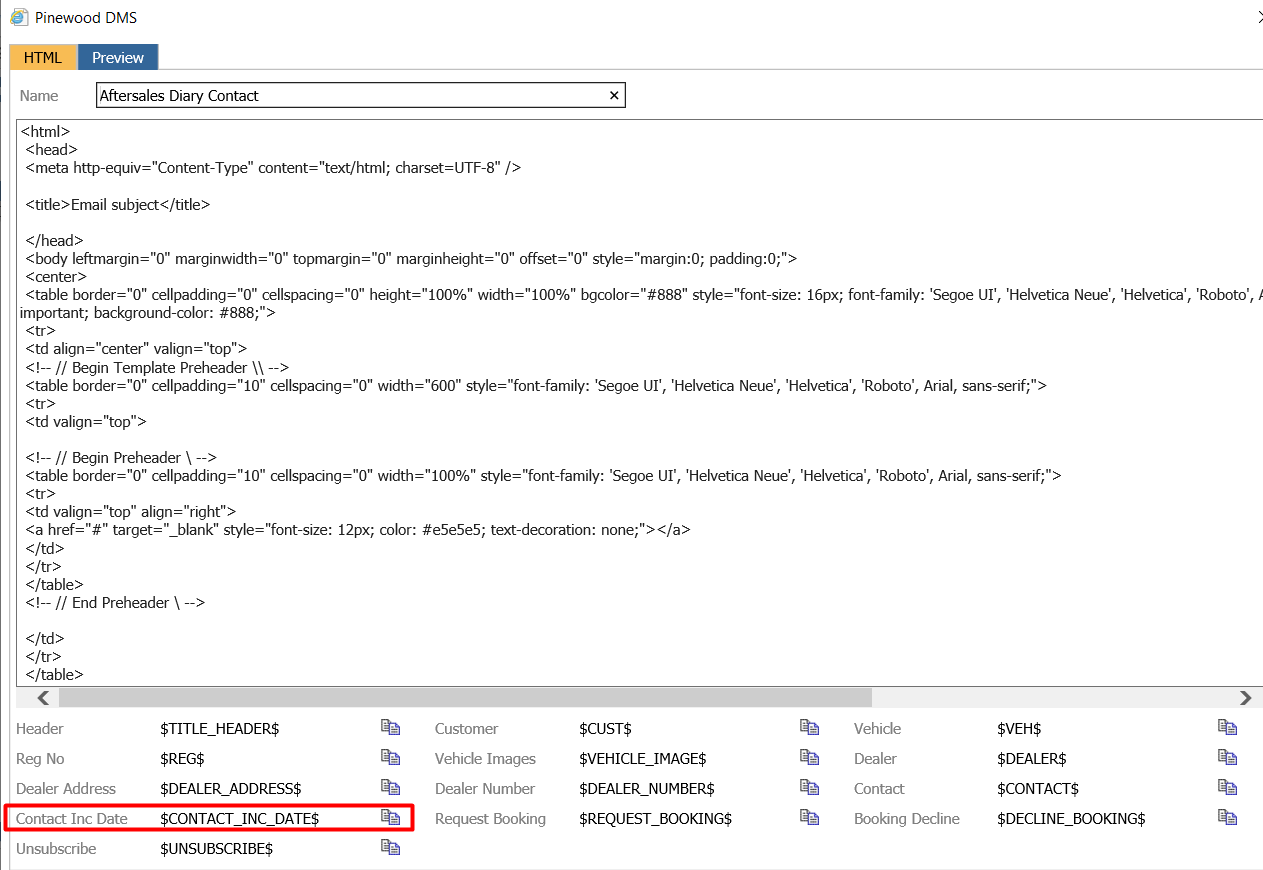
Task: Clear the Name field with the X
Action: tap(615, 96)
